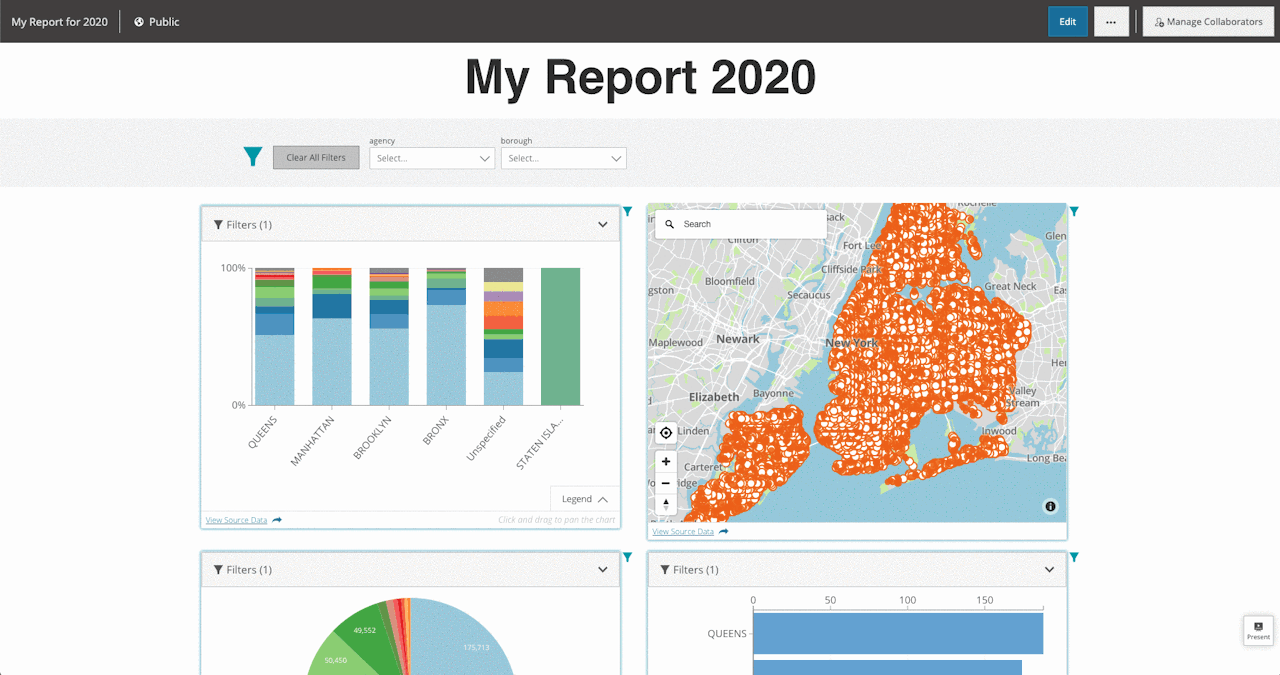The image size is (1280, 675).
Task: Expand the pie chart's Filters chevron
Action: coord(603,570)
